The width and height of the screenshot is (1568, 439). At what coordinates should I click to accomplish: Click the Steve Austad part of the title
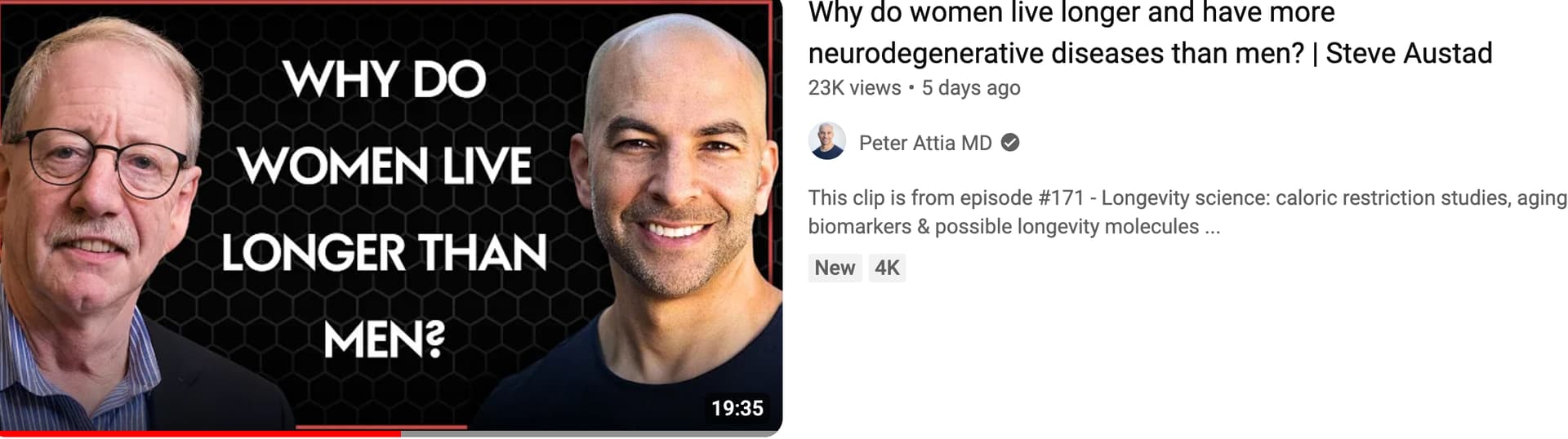1409,53
